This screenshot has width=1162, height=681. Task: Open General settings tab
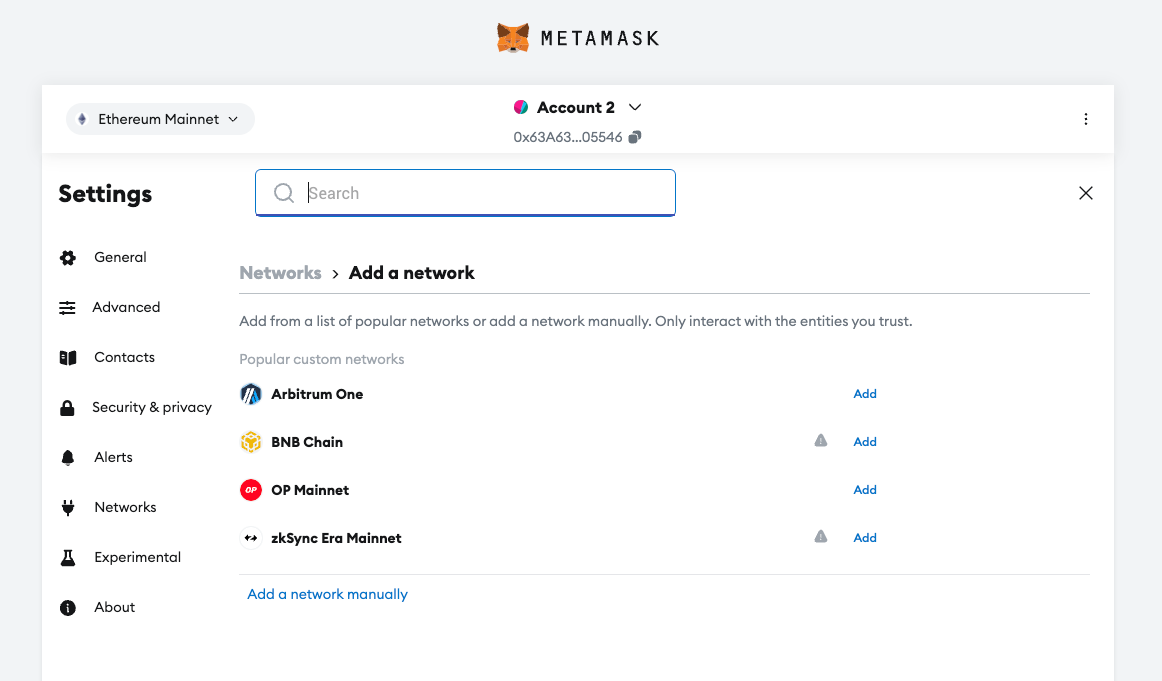120,257
